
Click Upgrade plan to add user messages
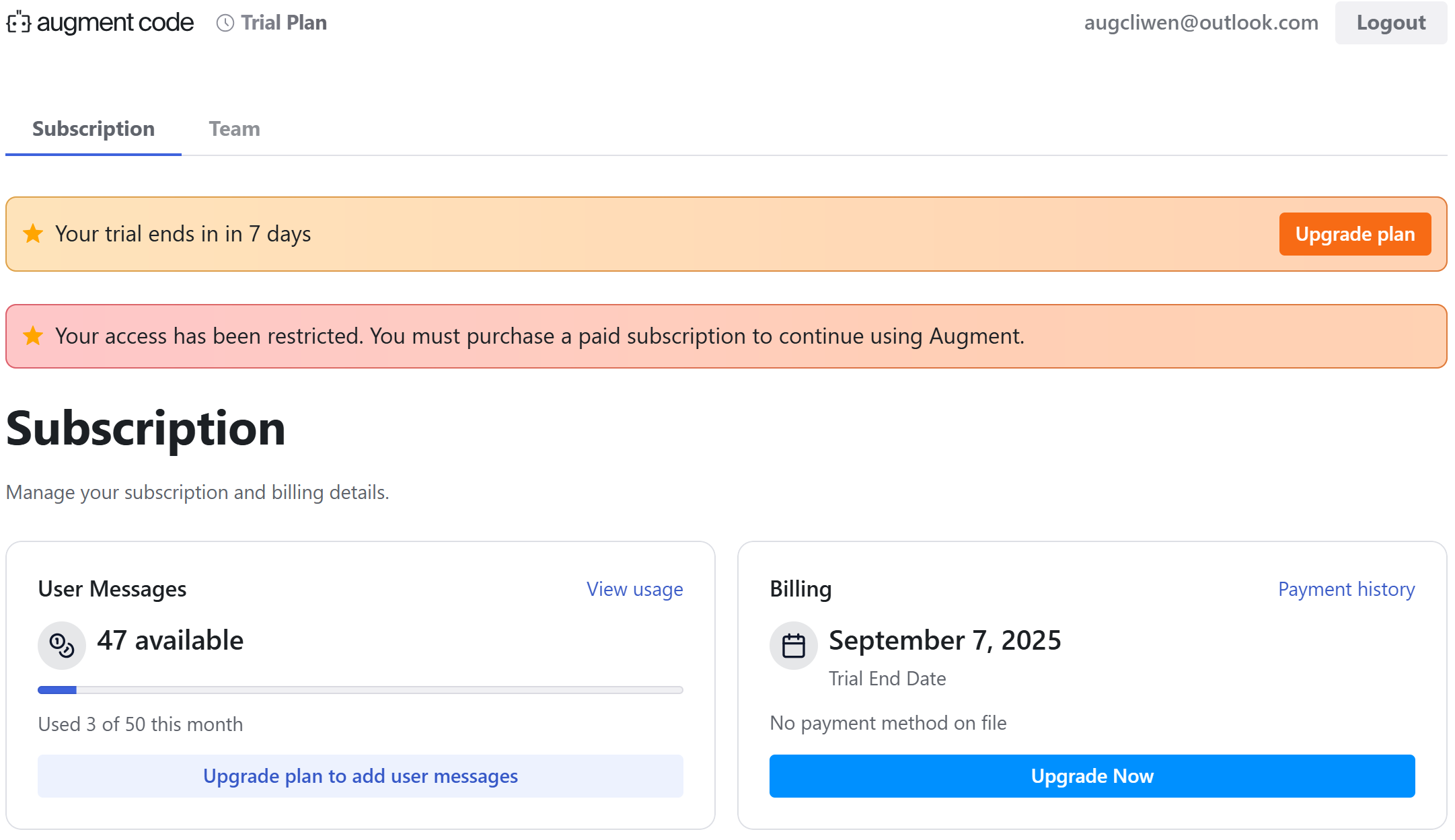361,776
